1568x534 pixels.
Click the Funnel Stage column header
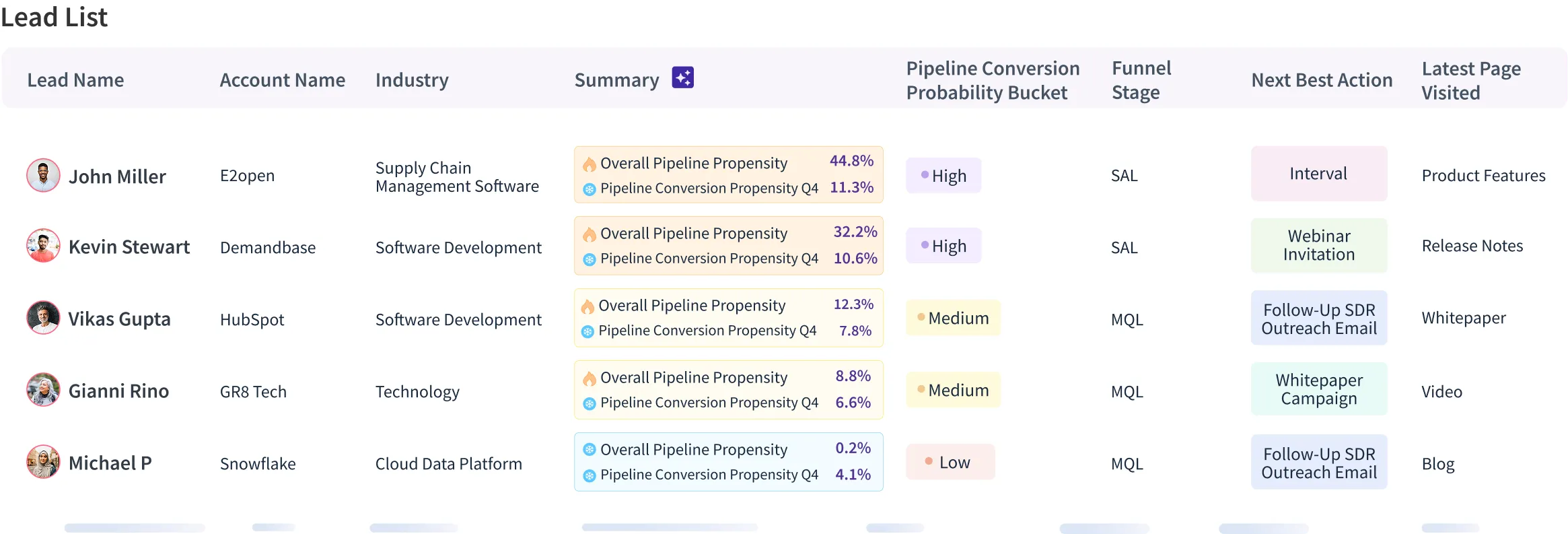point(1141,80)
